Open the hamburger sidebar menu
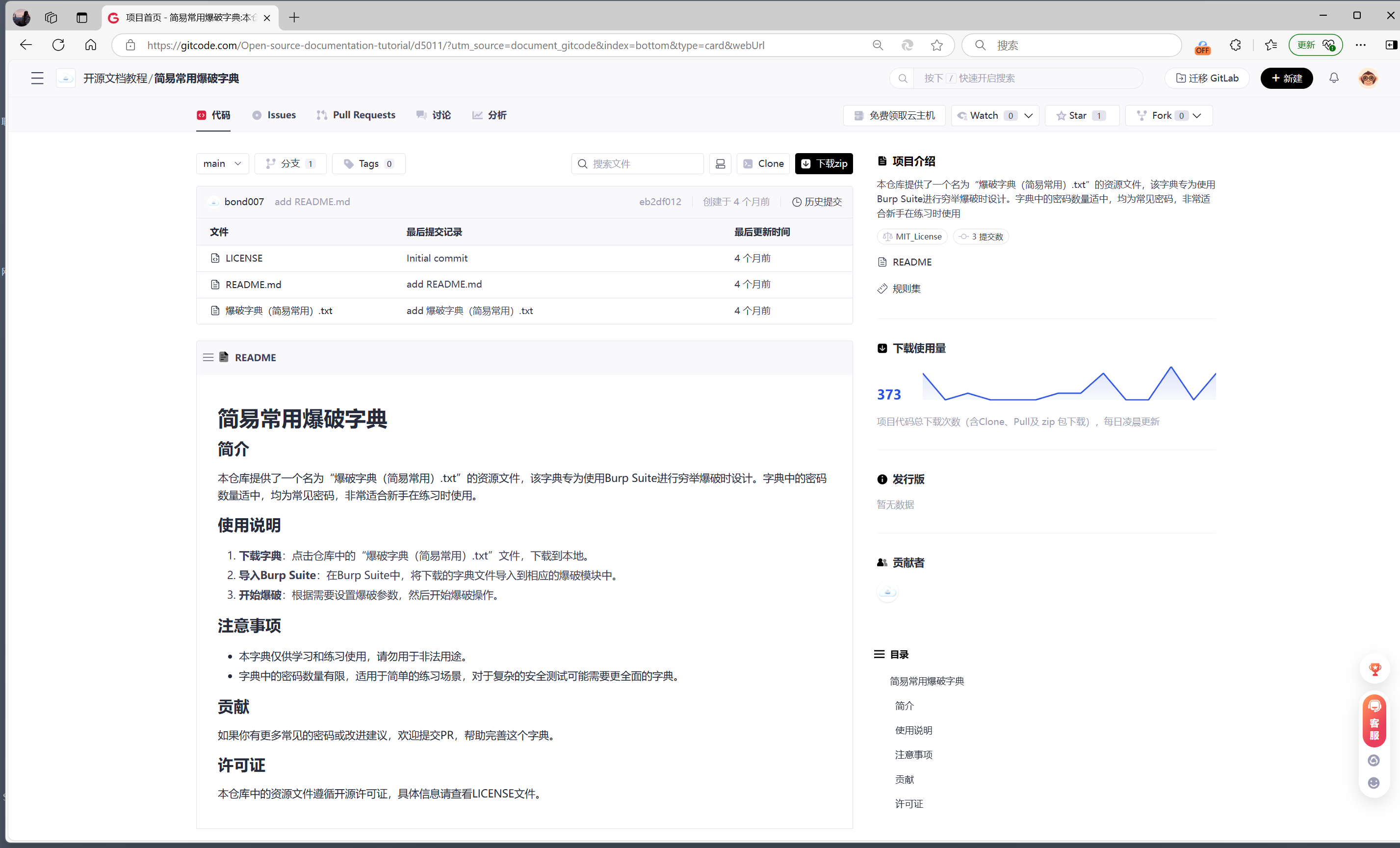Viewport: 1400px width, 848px height. pyautogui.click(x=37, y=78)
